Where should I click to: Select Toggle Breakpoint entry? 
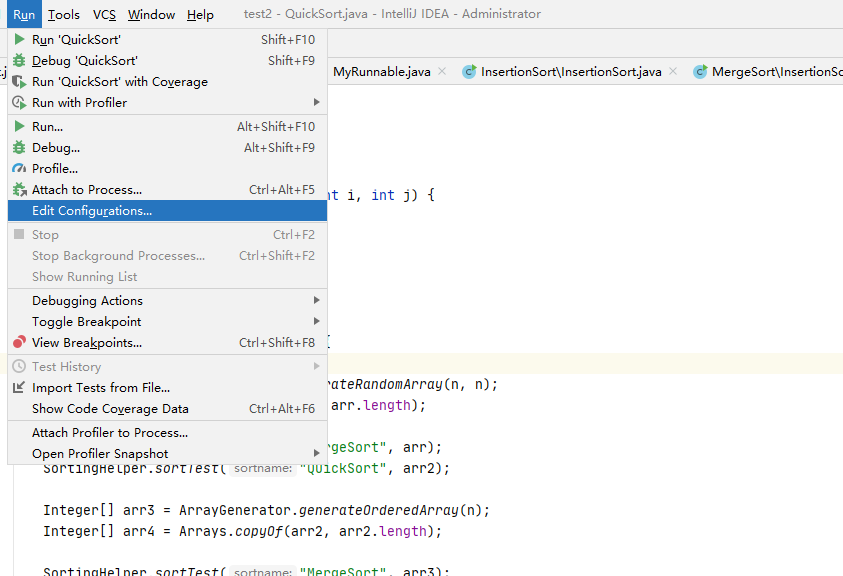tap(167, 321)
